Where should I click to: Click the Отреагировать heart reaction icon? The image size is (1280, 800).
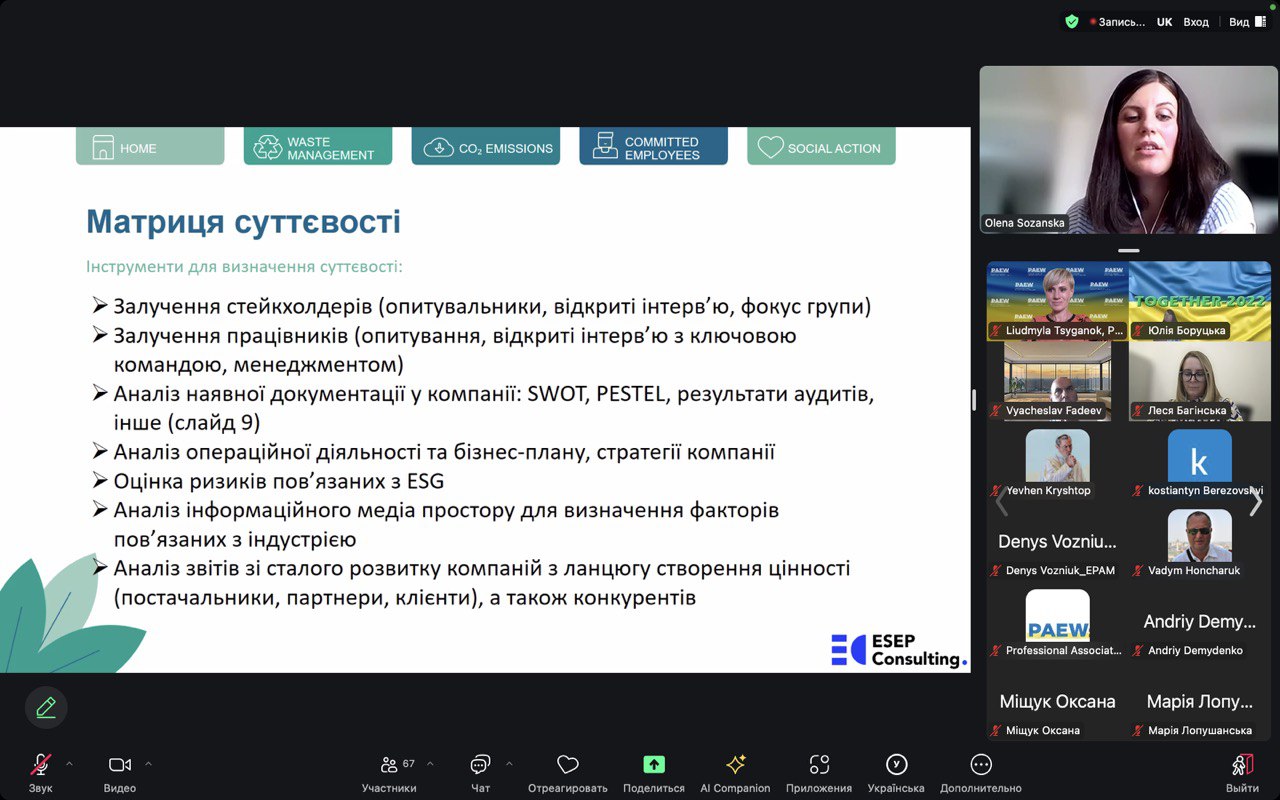point(567,765)
